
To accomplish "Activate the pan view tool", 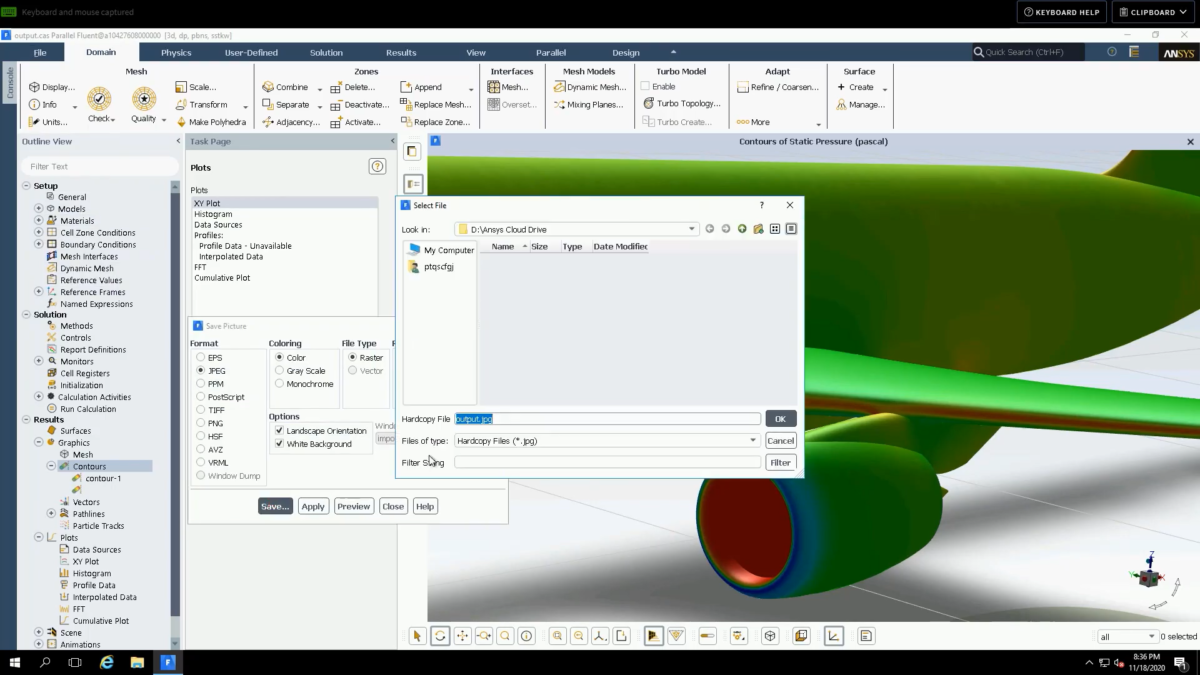I will (462, 636).
